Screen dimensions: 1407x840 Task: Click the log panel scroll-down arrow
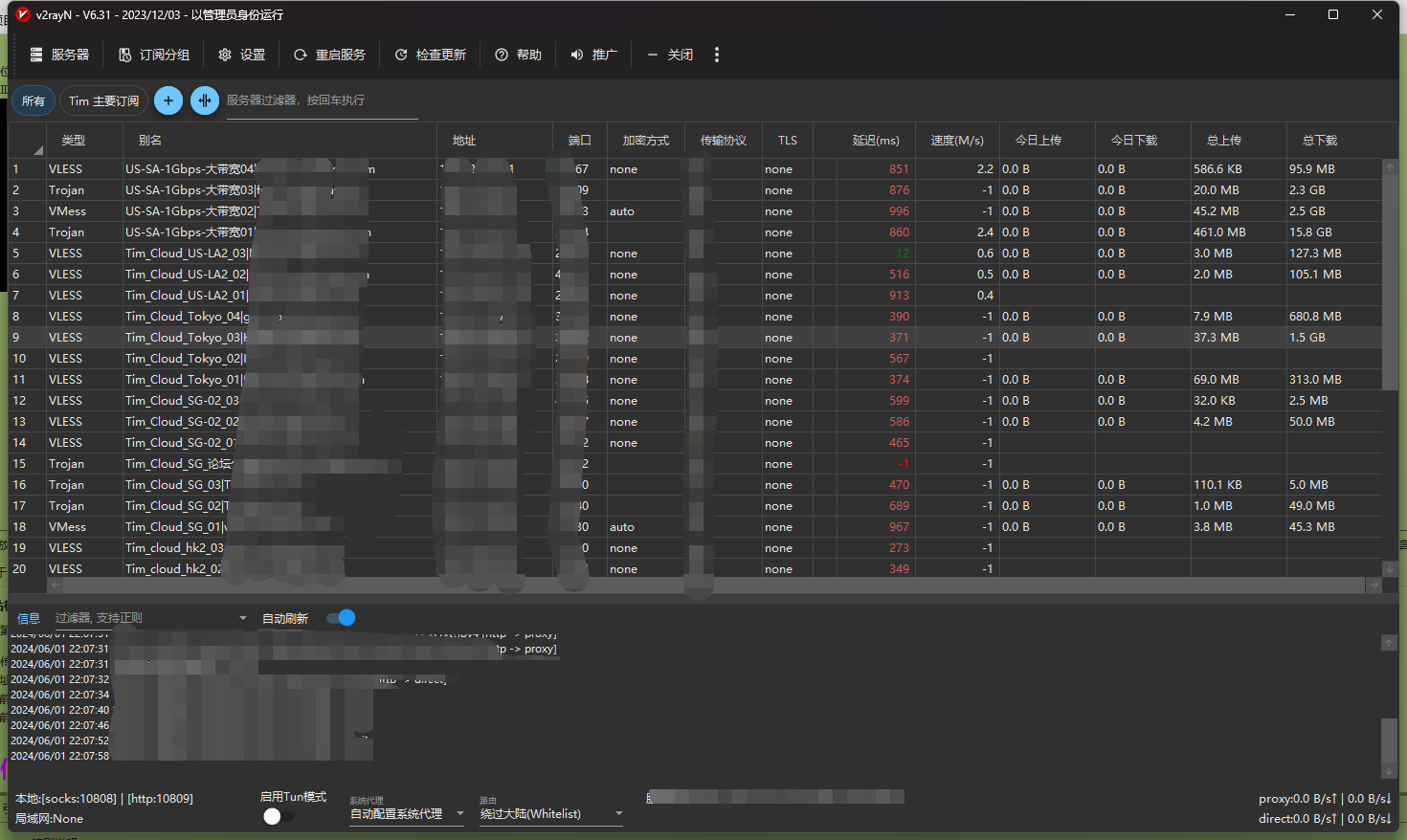(x=1389, y=771)
